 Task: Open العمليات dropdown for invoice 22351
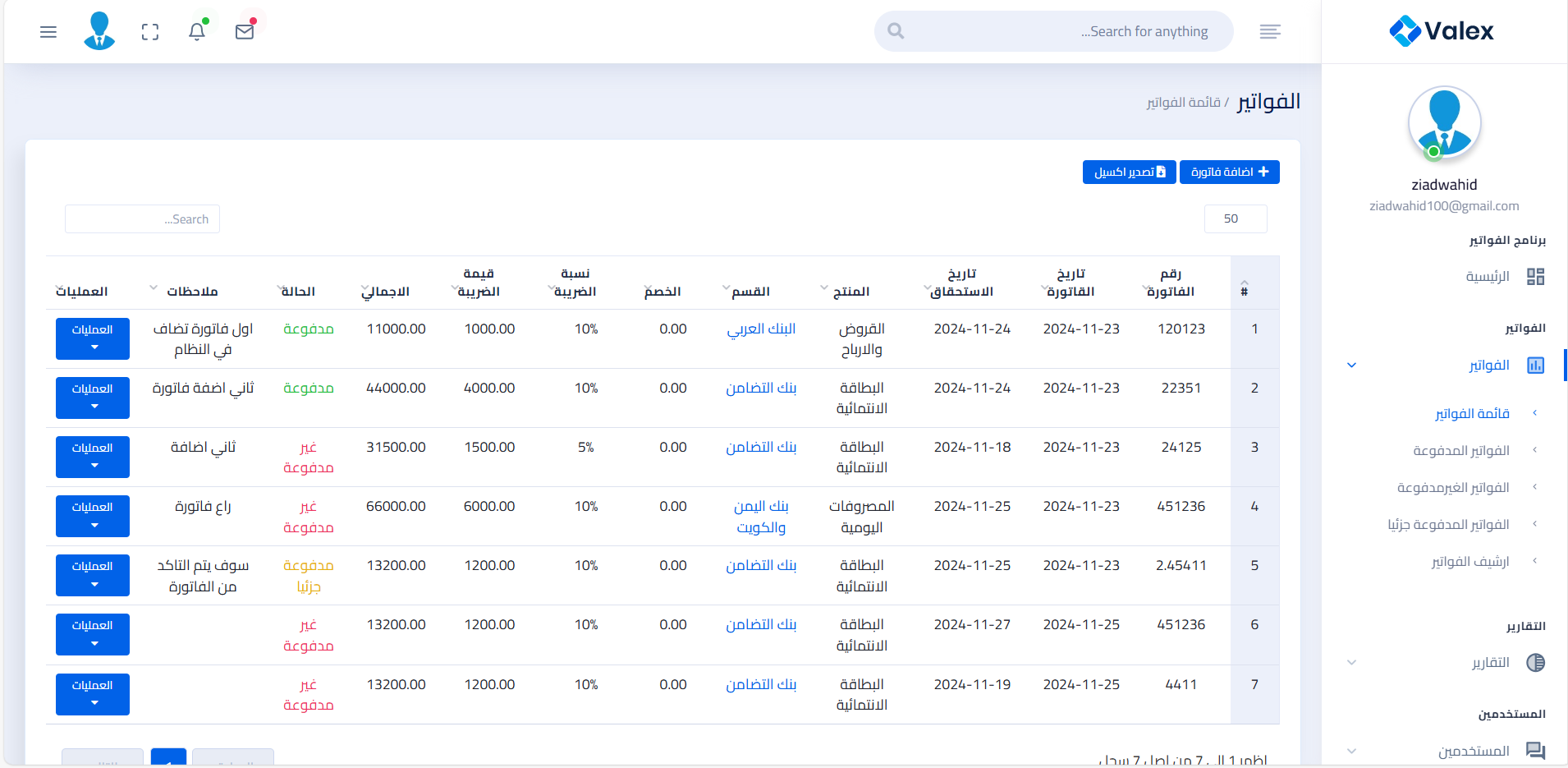93,398
